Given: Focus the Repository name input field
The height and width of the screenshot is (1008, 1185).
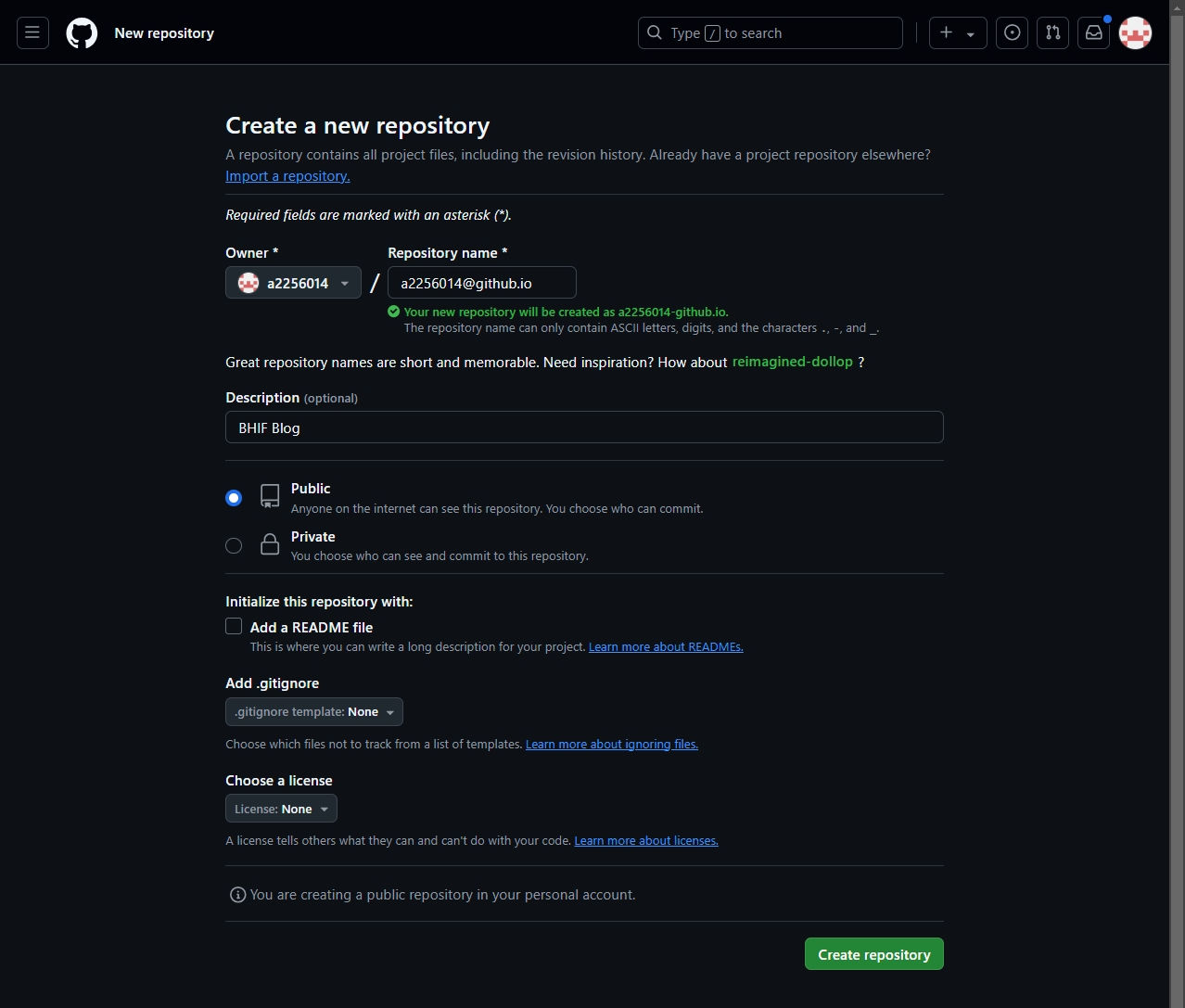Looking at the screenshot, I should (482, 283).
